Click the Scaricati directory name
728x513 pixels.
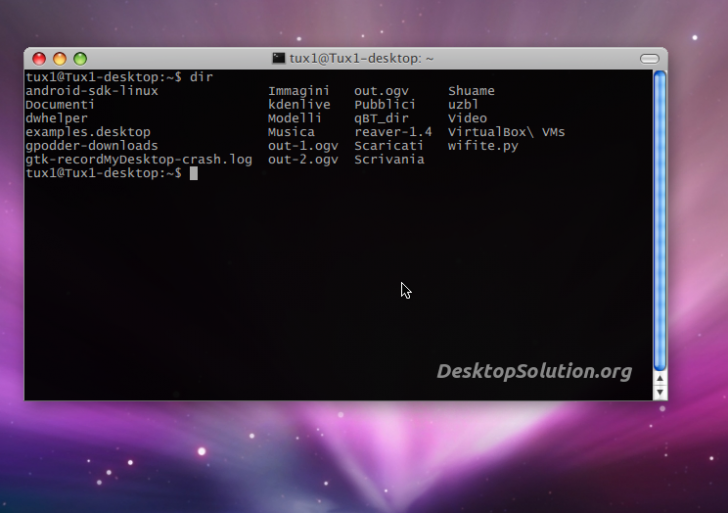click(x=389, y=146)
